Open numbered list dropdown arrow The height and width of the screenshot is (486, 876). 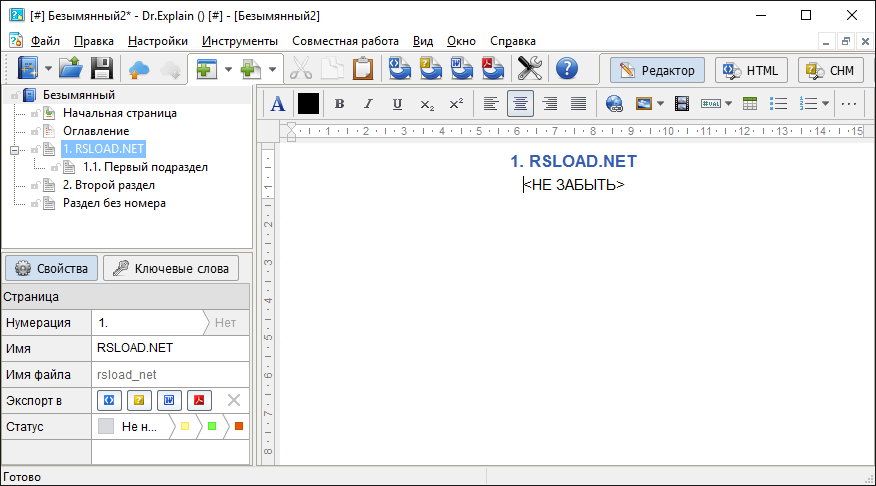pyautogui.click(x=825, y=104)
